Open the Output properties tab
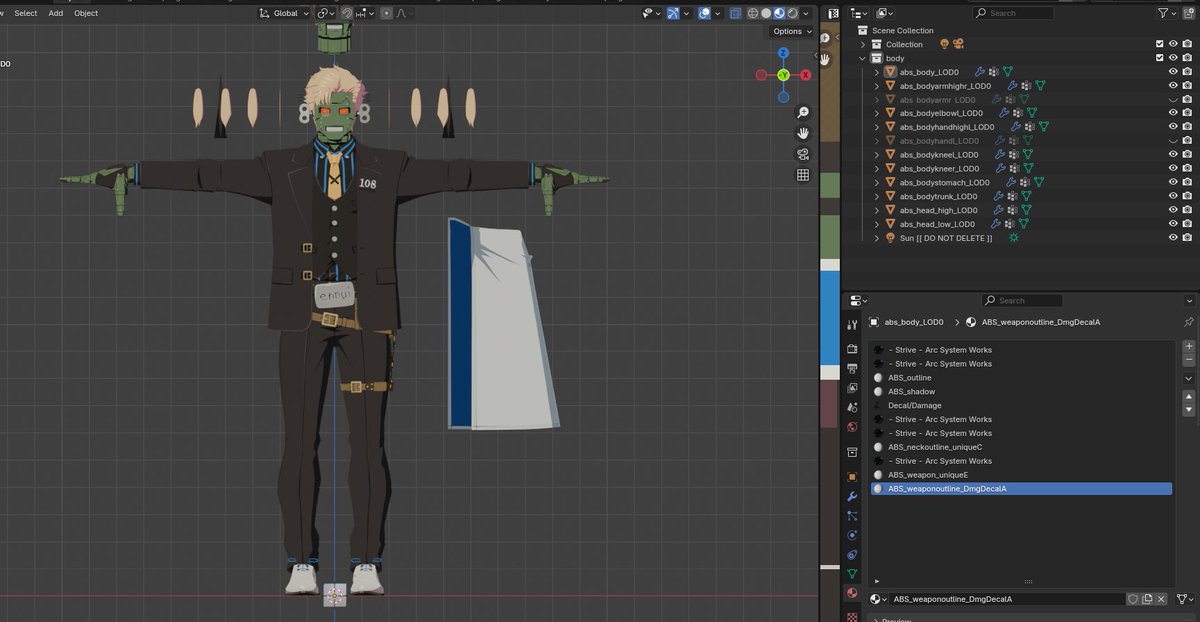 [852, 368]
